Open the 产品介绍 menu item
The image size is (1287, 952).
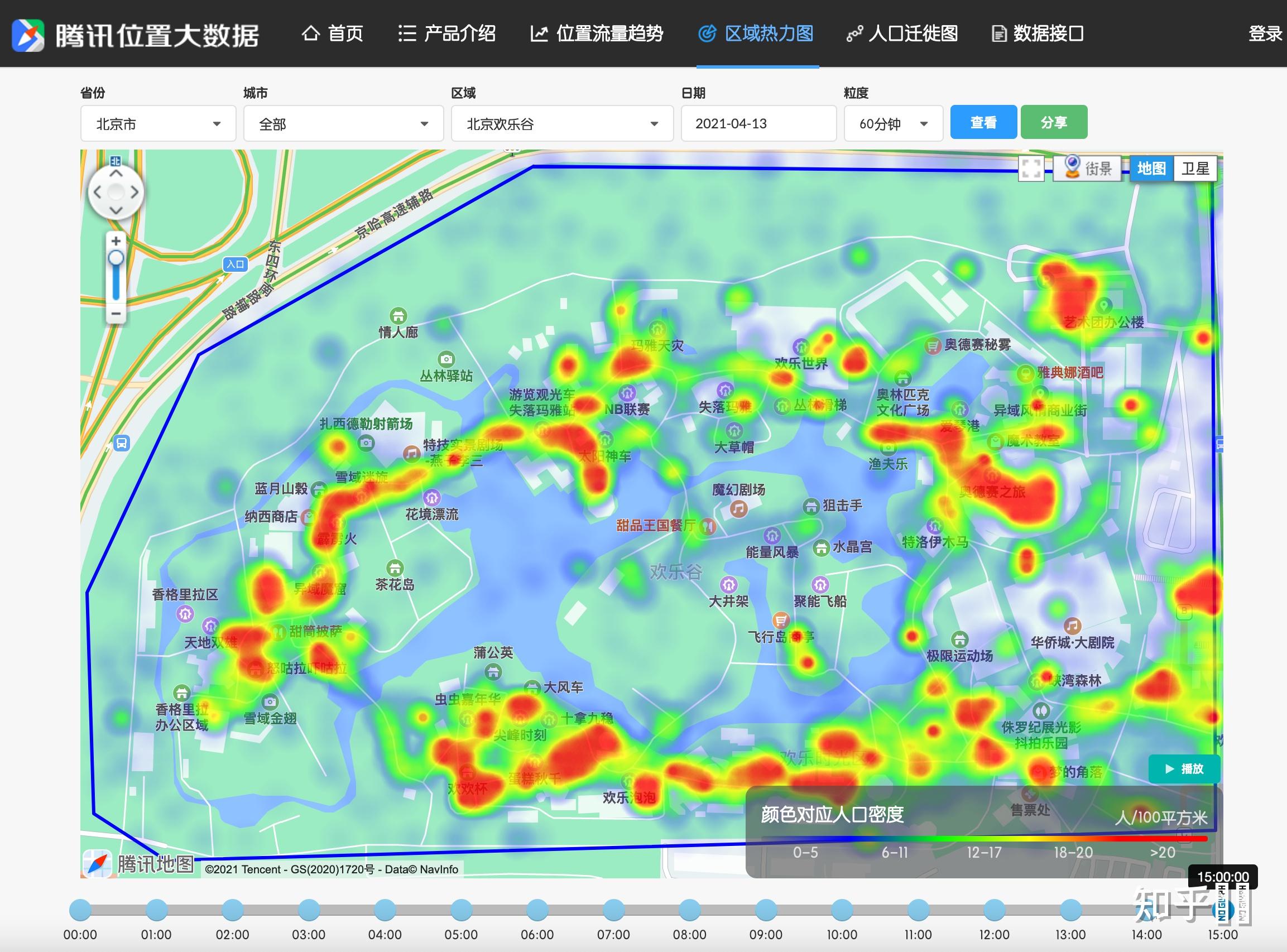447,33
